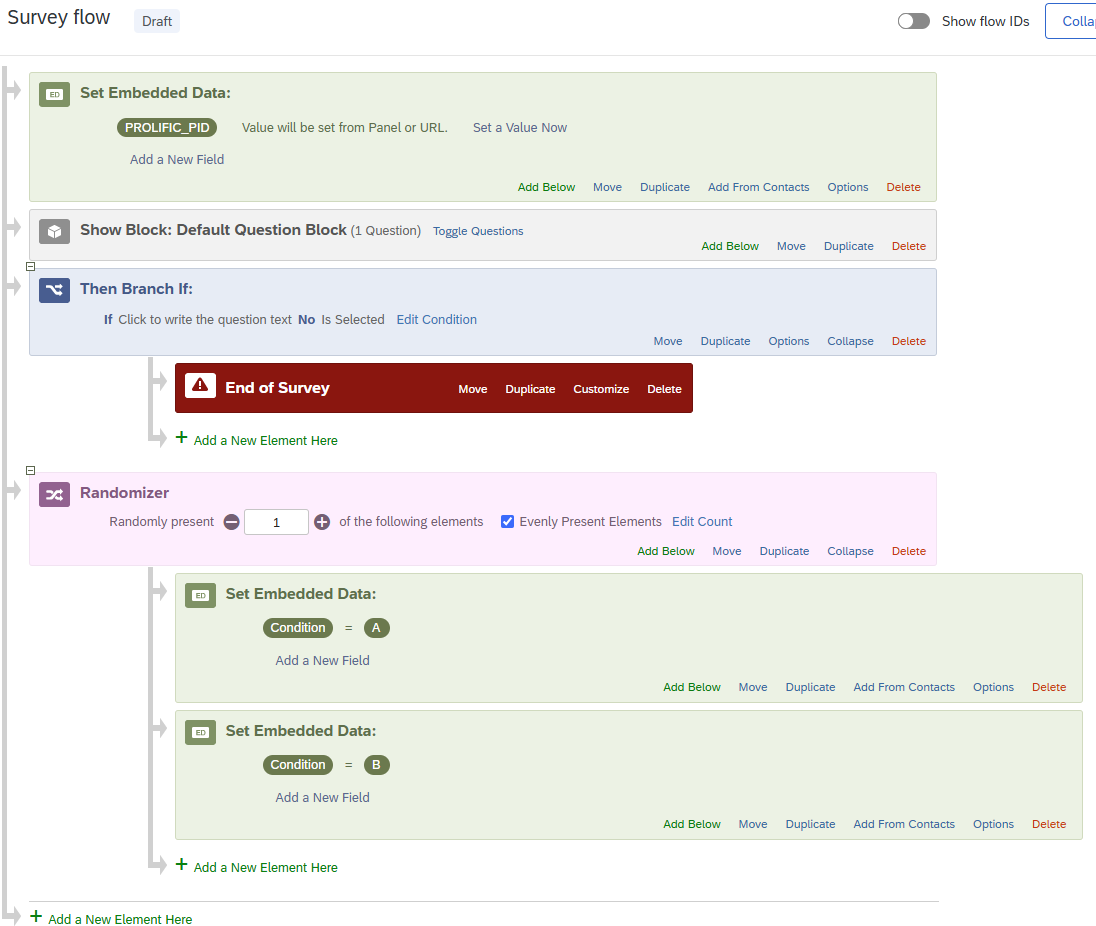
Task: Click Edit Condition in branch
Action: tap(437, 319)
